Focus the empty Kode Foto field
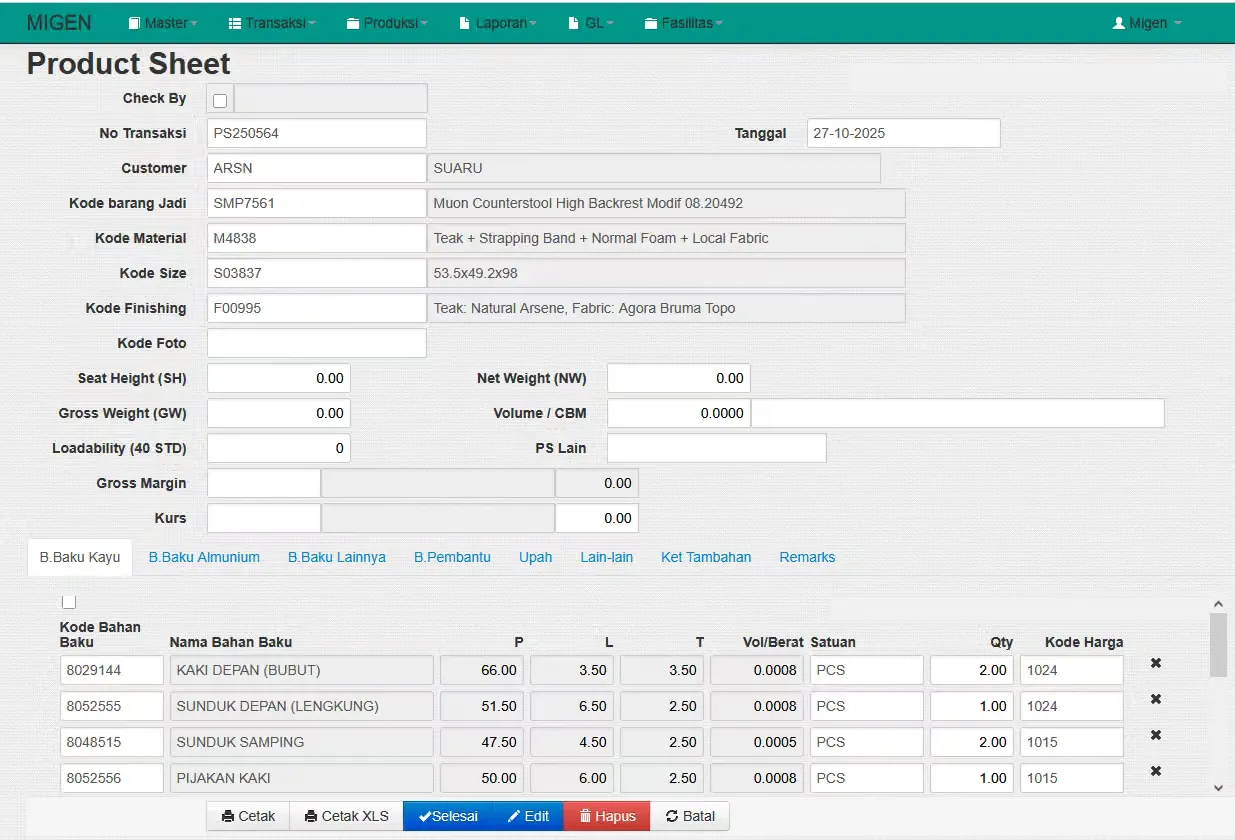Image resolution: width=1235 pixels, height=840 pixels. coord(317,343)
